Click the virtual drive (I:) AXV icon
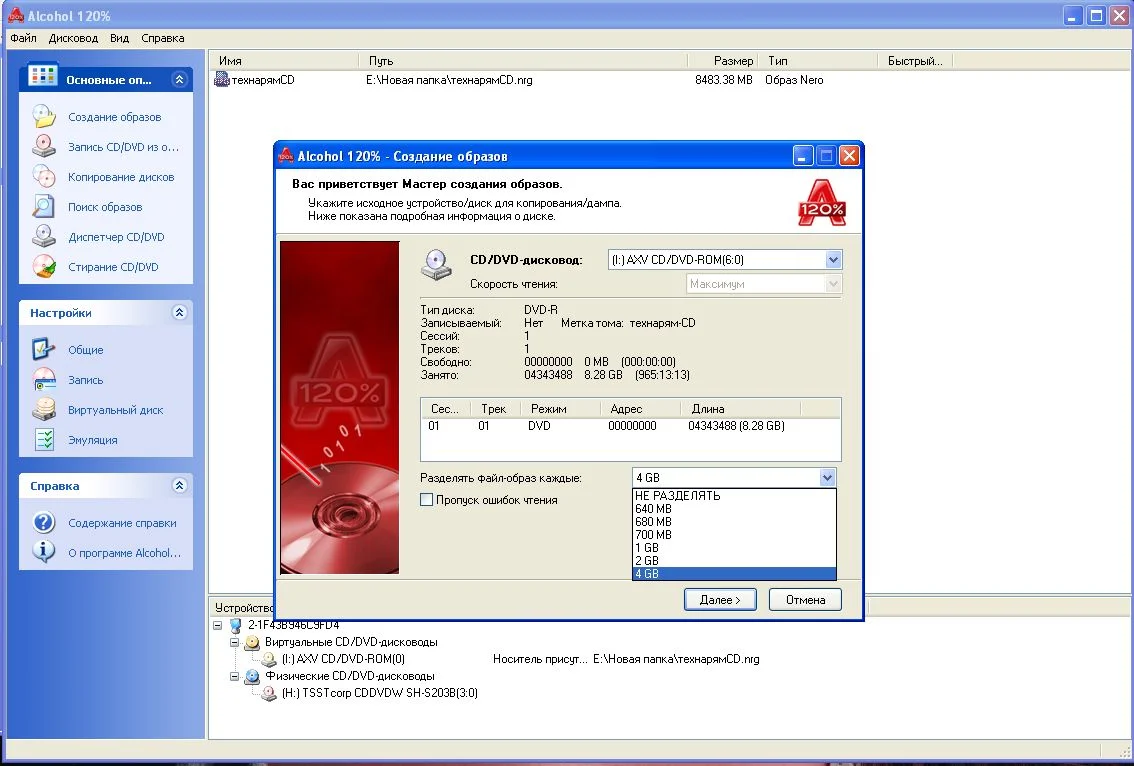 269,659
